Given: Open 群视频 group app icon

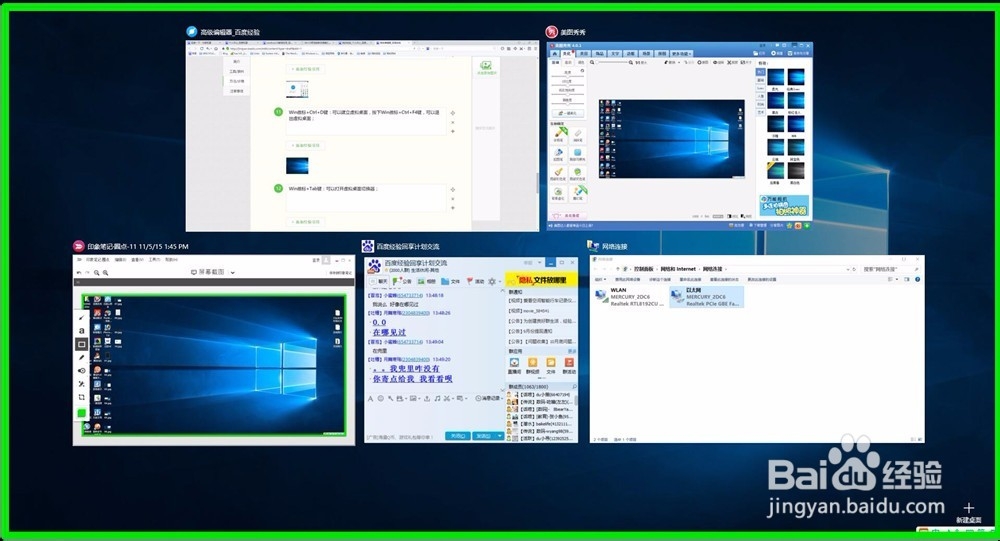Looking at the screenshot, I should (x=532, y=365).
